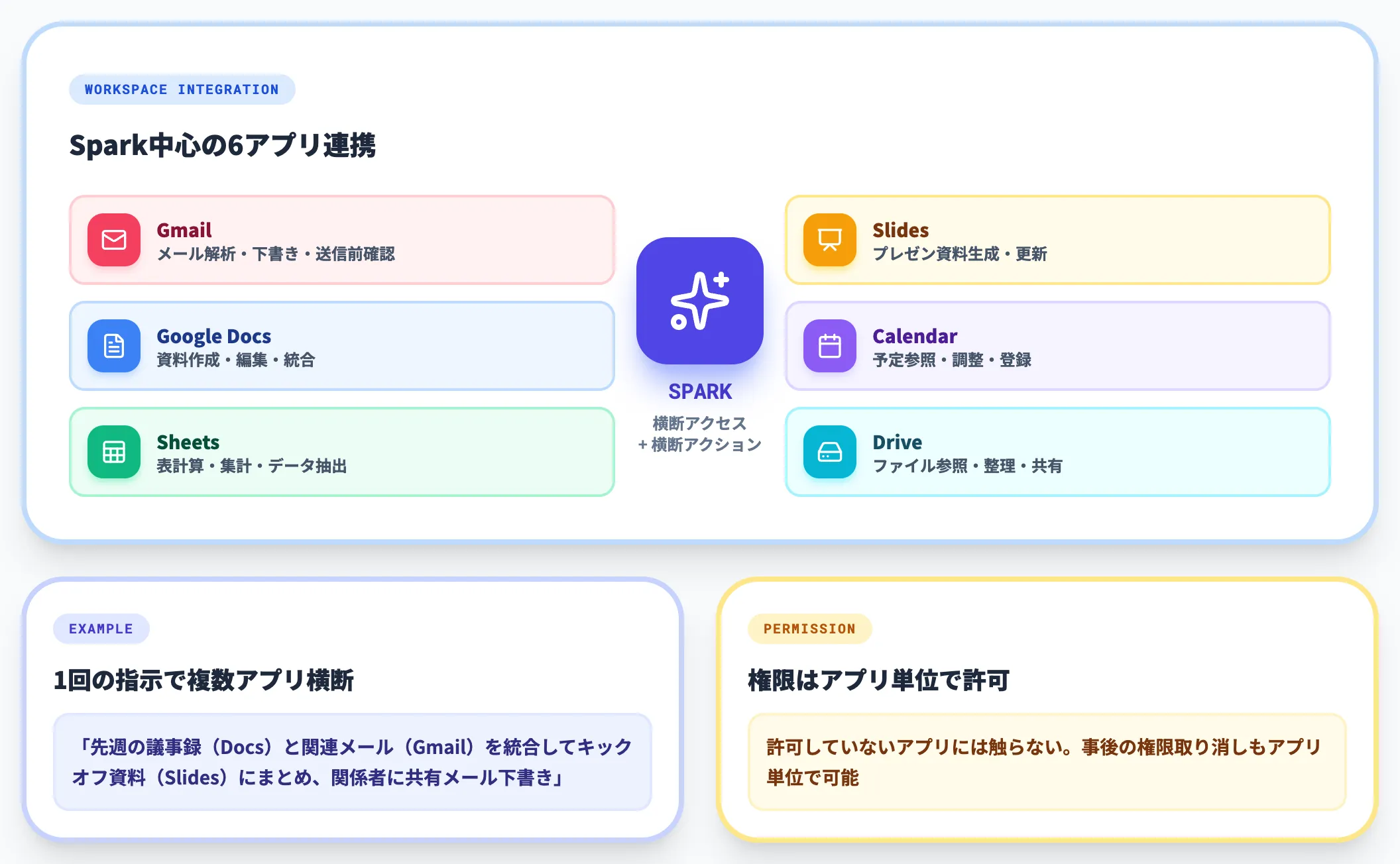
Task: Click Calendar description '予定参照・調整・登録'
Action: pos(952,360)
